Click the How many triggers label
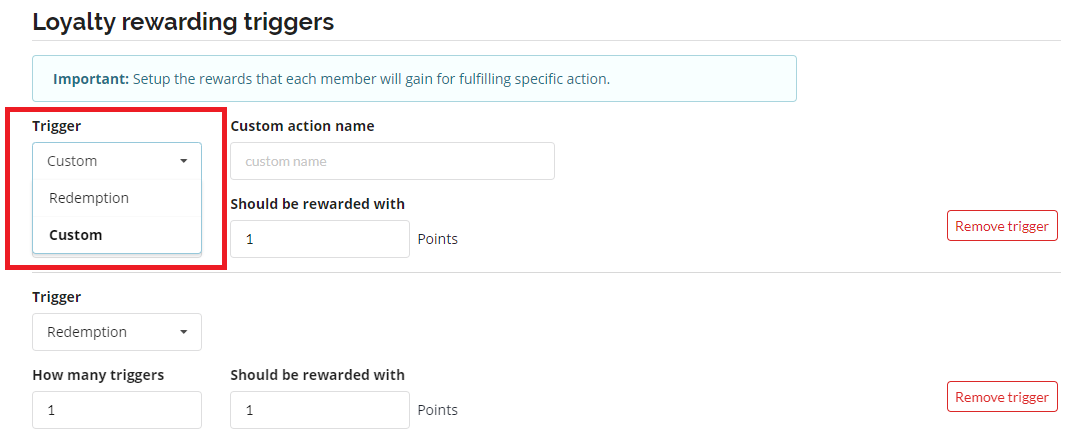This screenshot has width=1089, height=443. point(98,375)
